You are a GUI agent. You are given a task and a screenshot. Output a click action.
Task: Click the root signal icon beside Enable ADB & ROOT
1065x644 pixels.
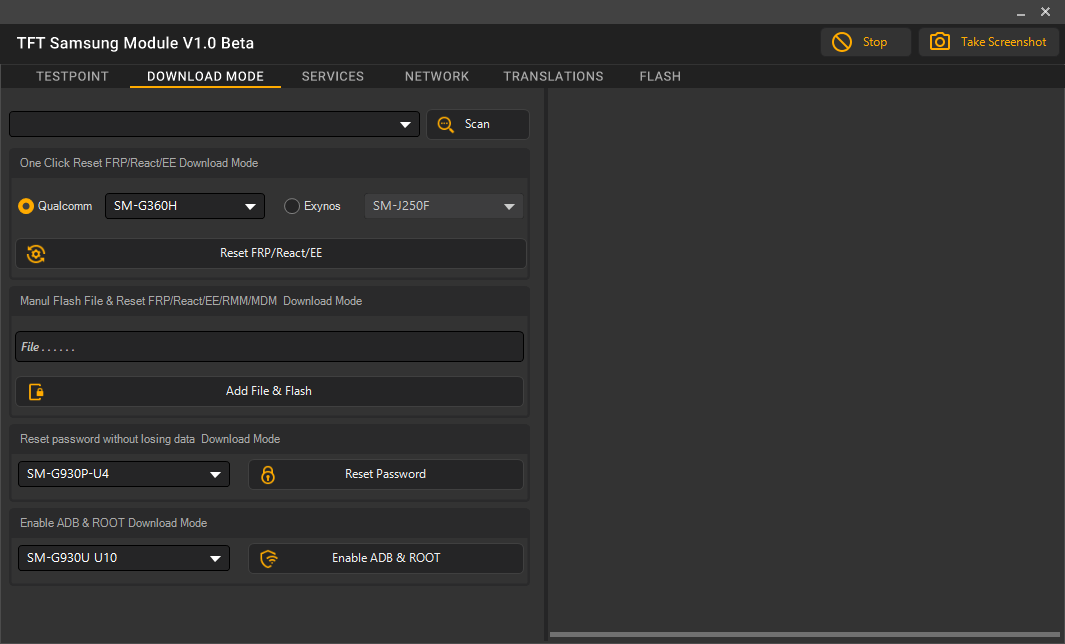pos(268,558)
